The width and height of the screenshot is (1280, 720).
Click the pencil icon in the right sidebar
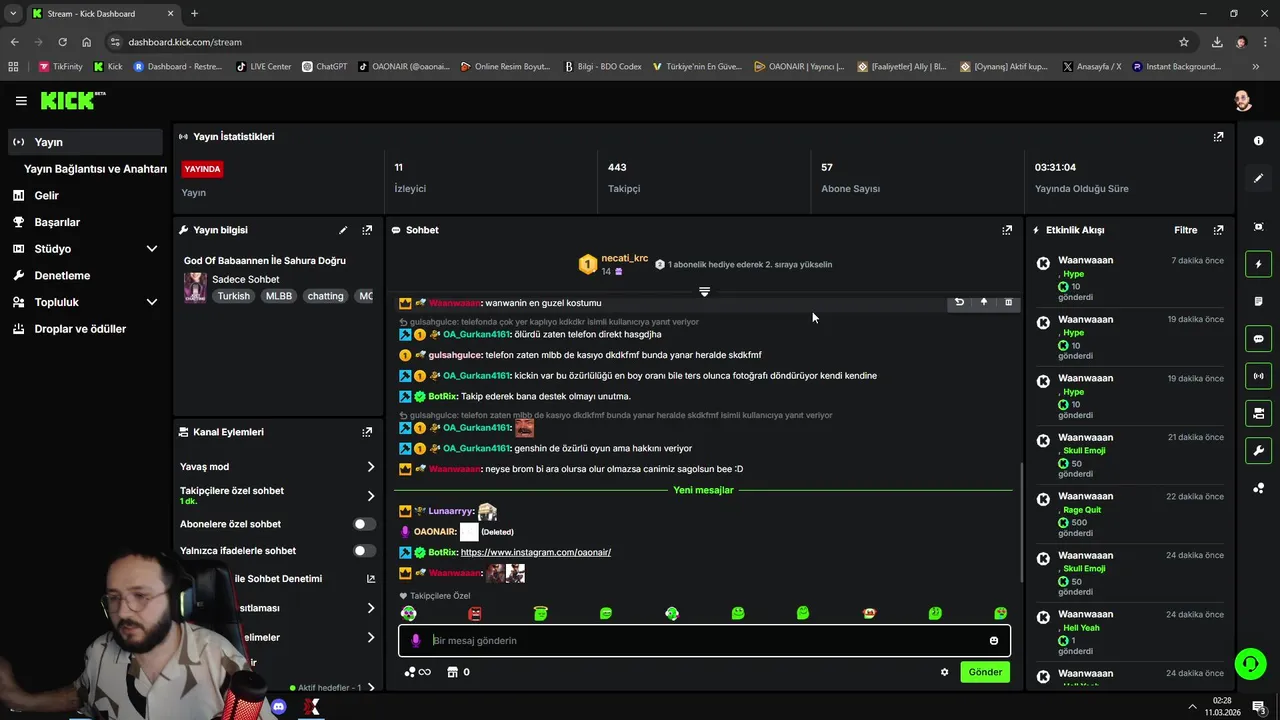(x=1258, y=178)
